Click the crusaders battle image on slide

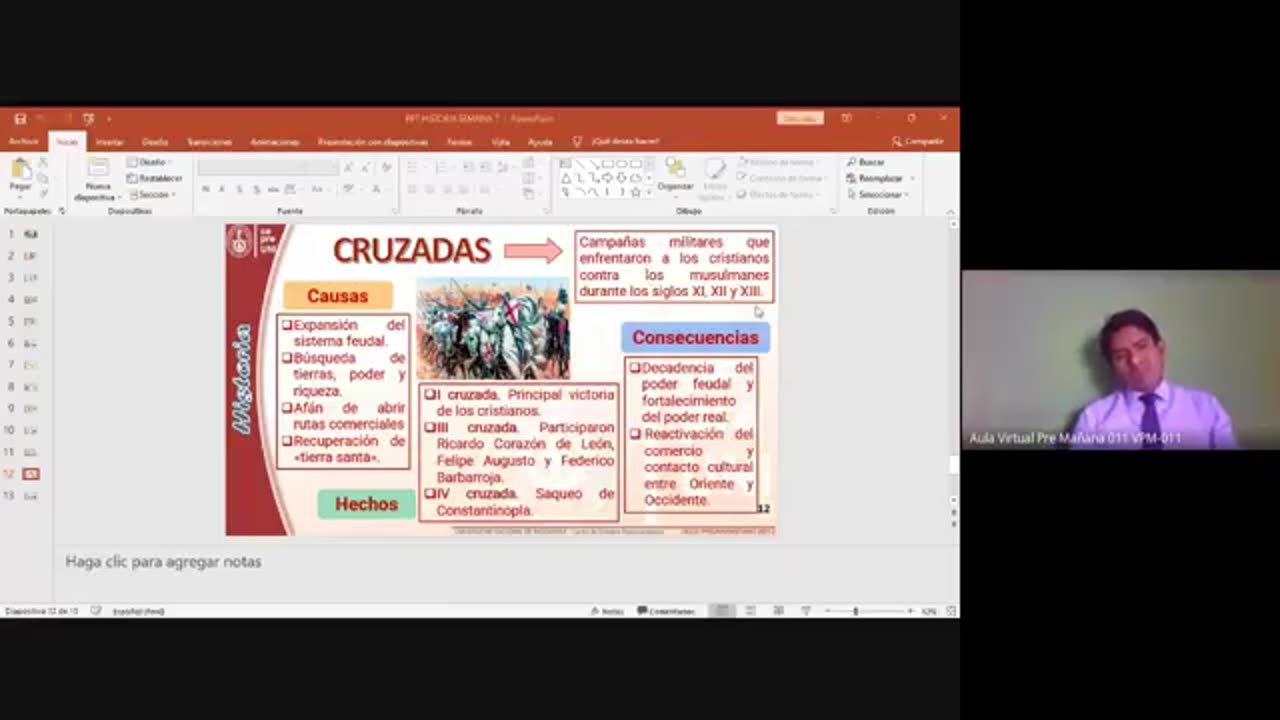[493, 329]
